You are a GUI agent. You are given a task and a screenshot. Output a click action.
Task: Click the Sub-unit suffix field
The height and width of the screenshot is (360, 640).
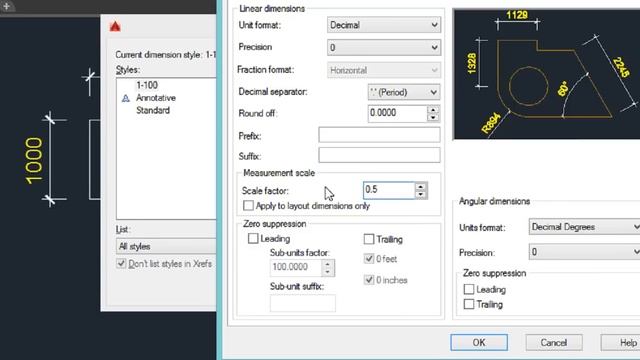point(302,303)
